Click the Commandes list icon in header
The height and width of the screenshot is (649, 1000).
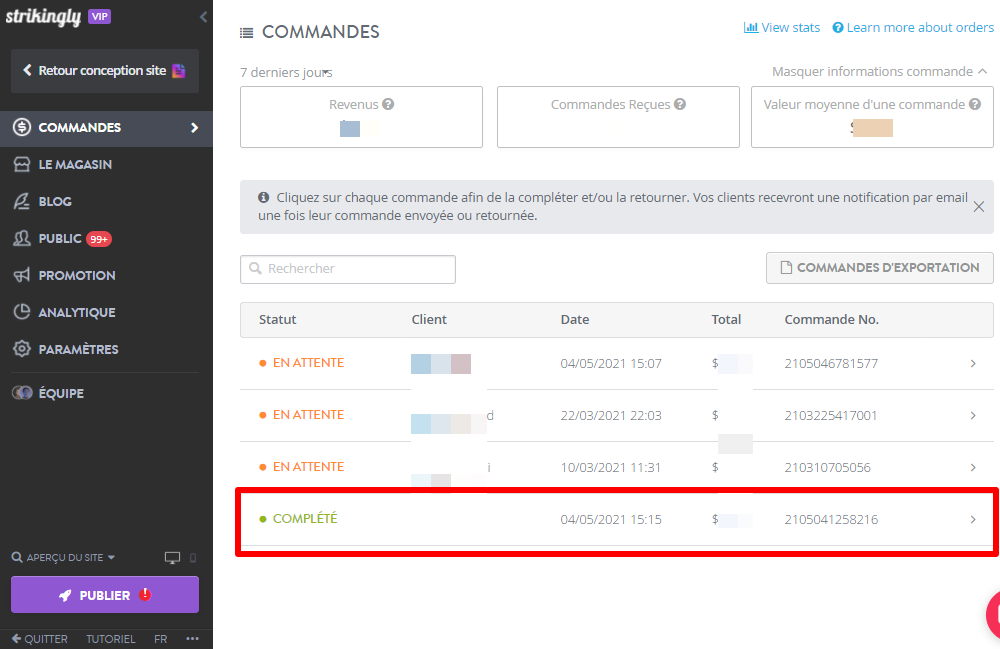coord(246,33)
